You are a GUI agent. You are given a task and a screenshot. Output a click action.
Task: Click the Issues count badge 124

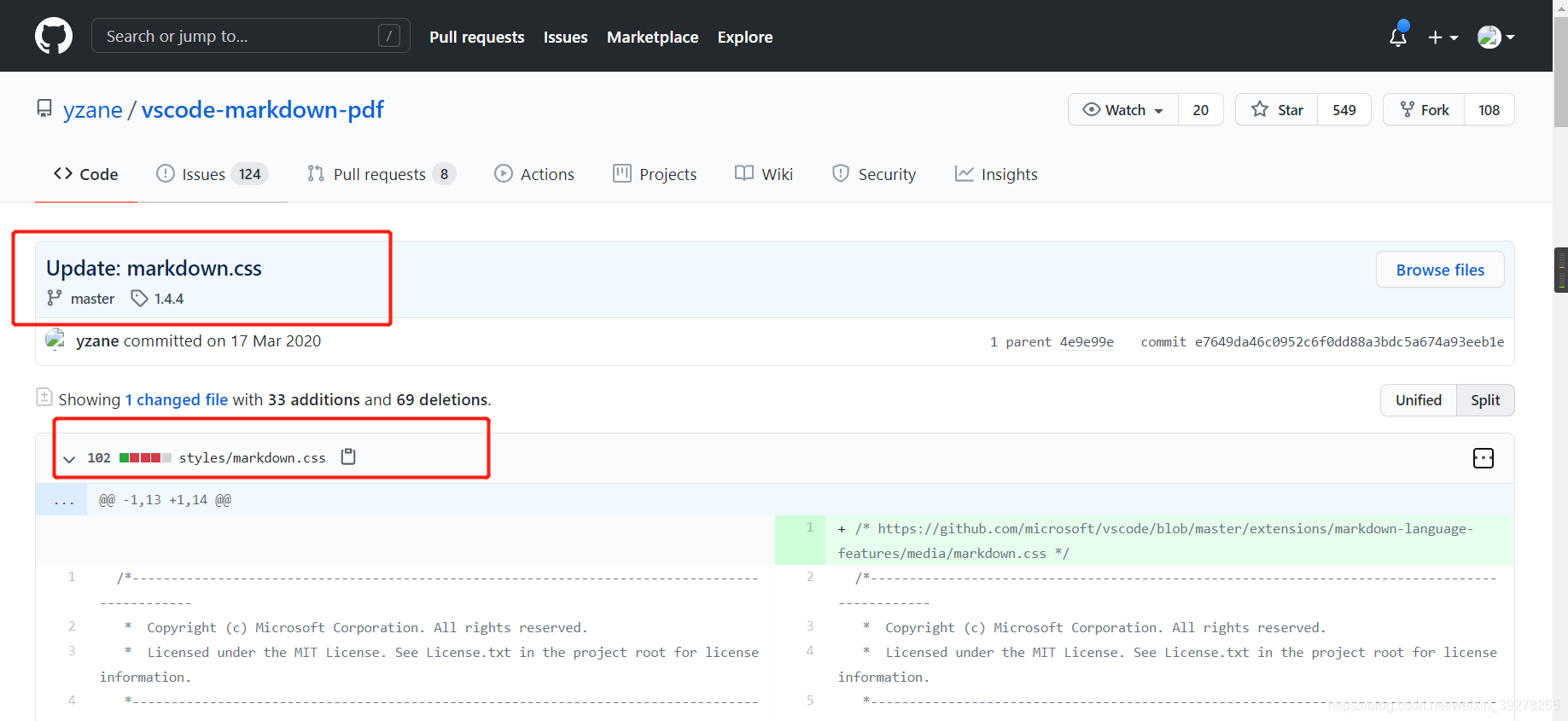(249, 174)
